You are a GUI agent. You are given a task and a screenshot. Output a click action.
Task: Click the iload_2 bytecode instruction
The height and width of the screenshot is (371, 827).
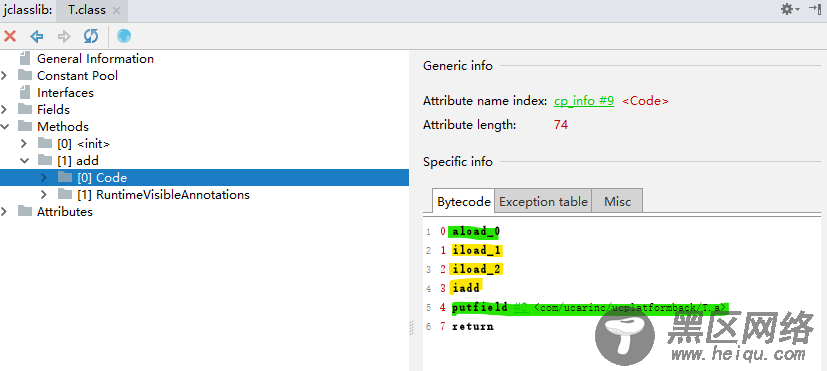pos(476,269)
